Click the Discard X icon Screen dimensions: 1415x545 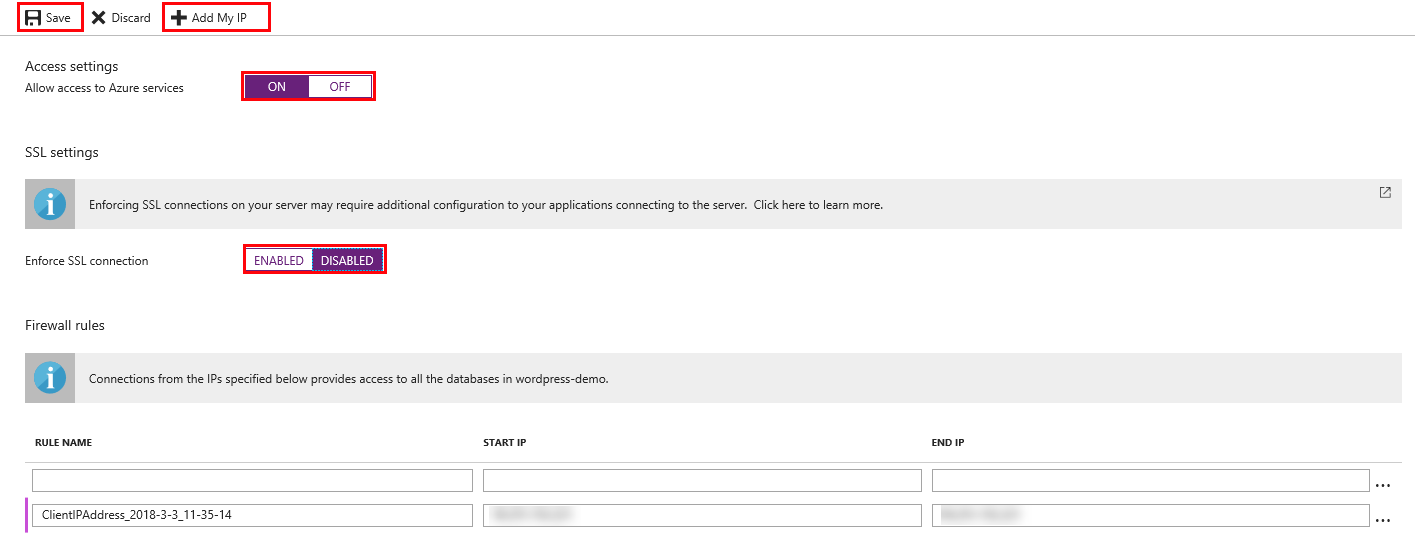click(x=98, y=18)
